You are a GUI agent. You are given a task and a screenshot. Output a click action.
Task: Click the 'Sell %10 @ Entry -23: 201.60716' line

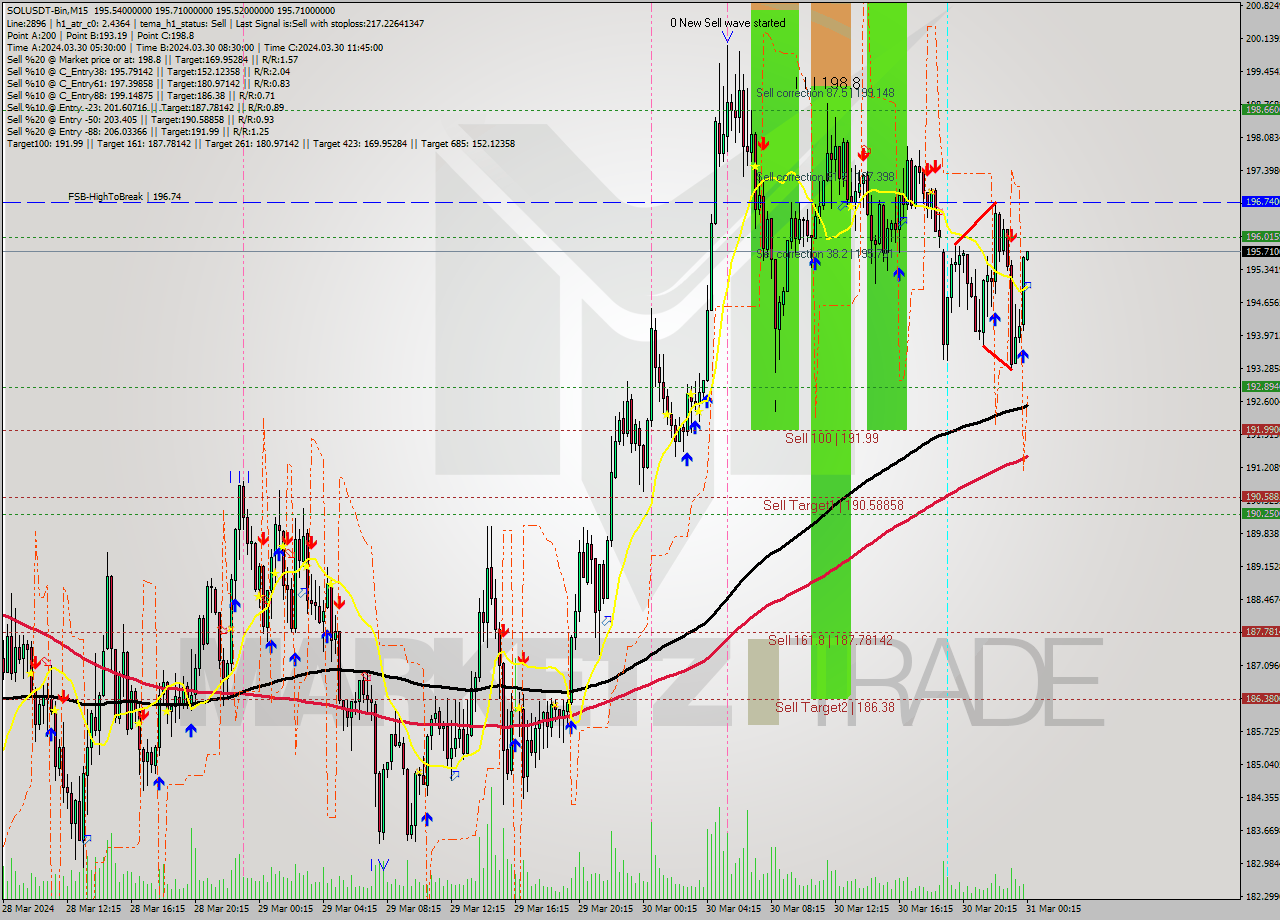(145, 107)
